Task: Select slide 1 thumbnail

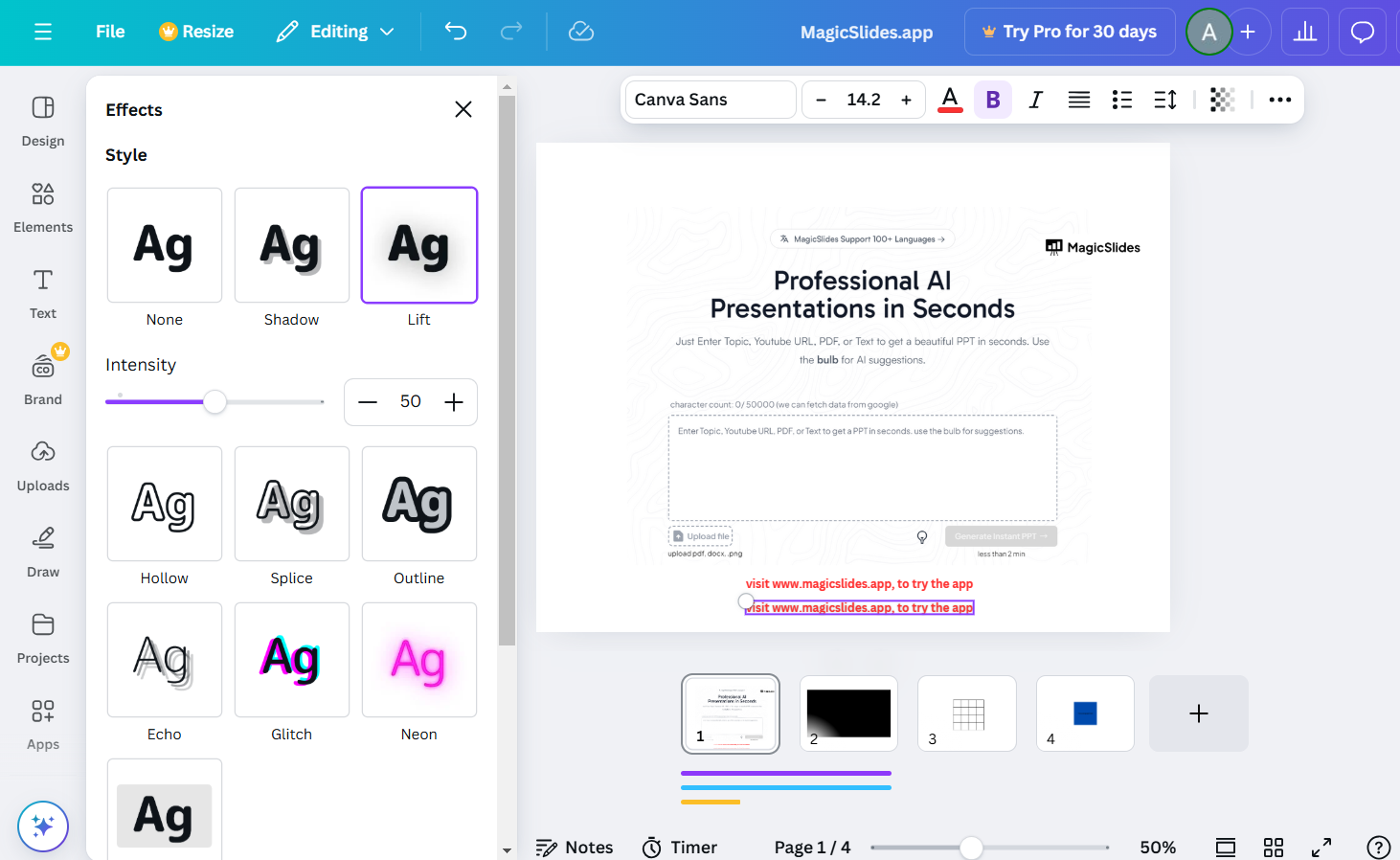Action: [x=731, y=713]
